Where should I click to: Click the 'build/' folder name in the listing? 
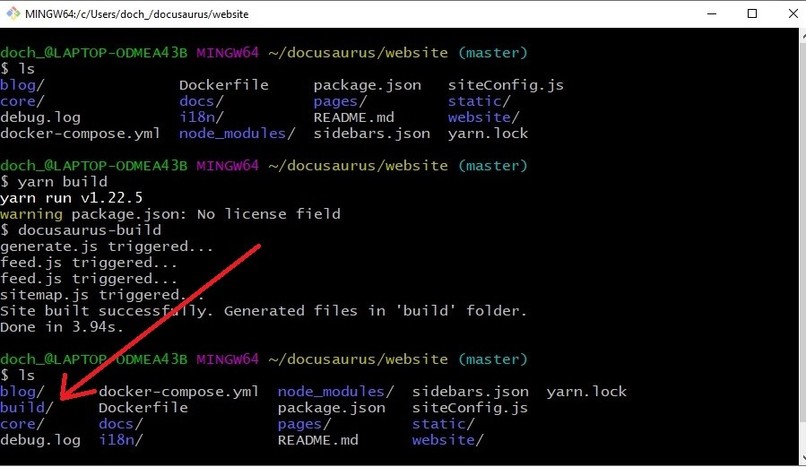click(x=27, y=407)
